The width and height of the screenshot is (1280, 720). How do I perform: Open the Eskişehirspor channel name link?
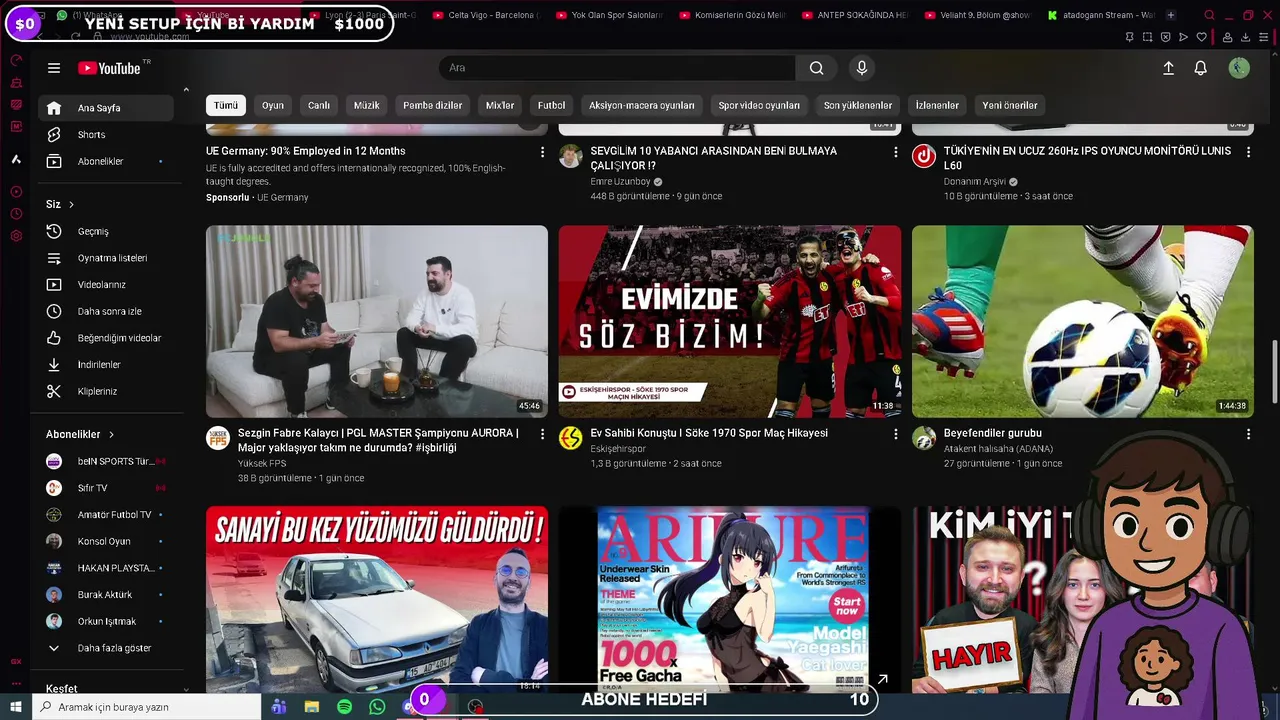click(618, 449)
